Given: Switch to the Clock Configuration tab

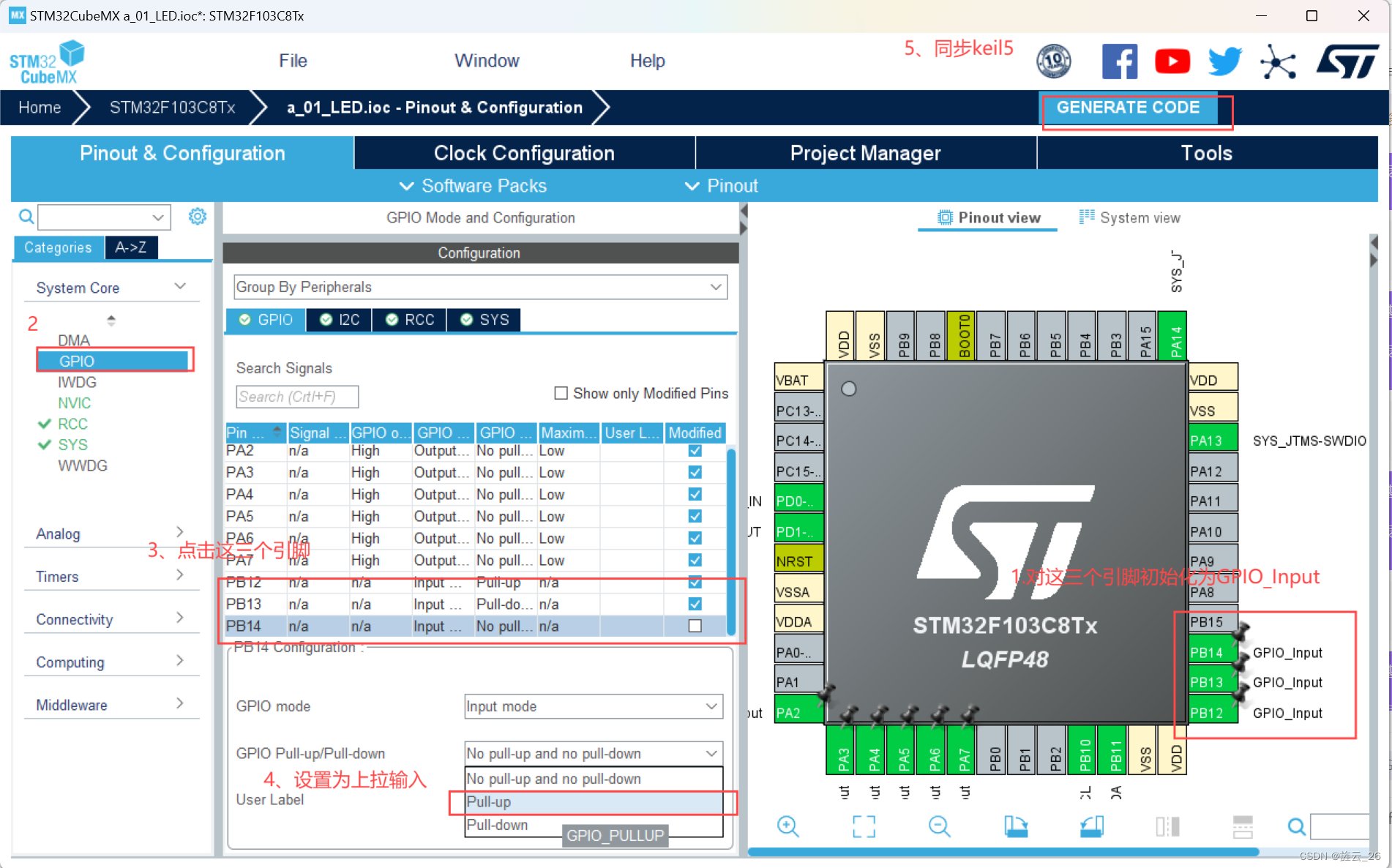Looking at the screenshot, I should point(524,153).
